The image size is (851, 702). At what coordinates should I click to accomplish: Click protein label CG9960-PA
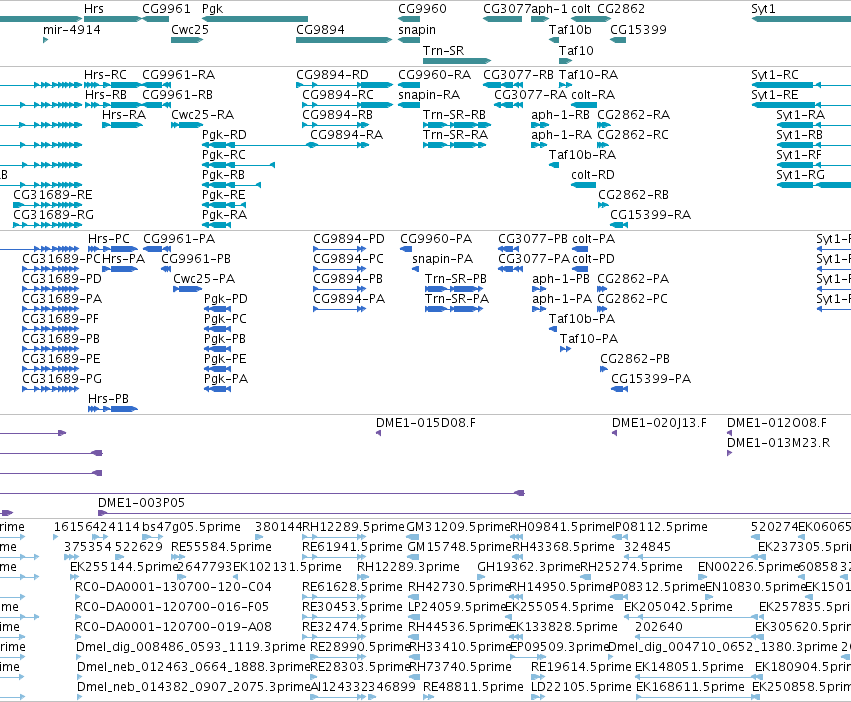pos(436,239)
